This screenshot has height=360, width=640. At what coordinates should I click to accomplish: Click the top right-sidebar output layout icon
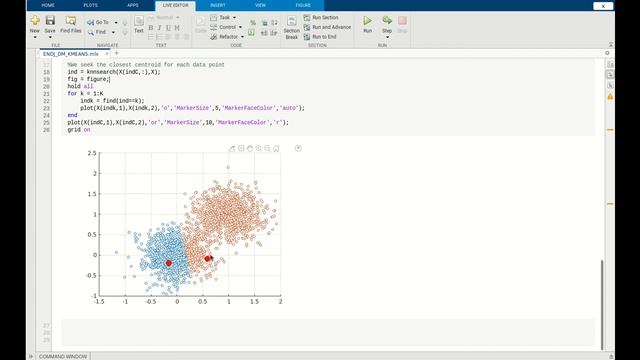610,64
